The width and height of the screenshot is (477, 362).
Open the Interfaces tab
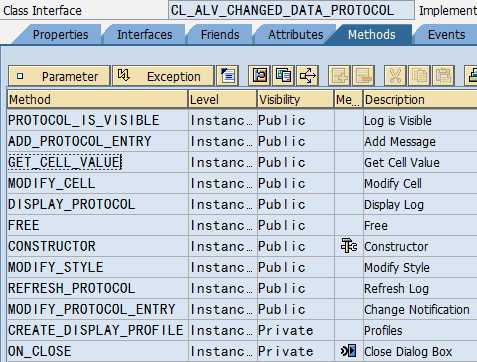tap(144, 35)
